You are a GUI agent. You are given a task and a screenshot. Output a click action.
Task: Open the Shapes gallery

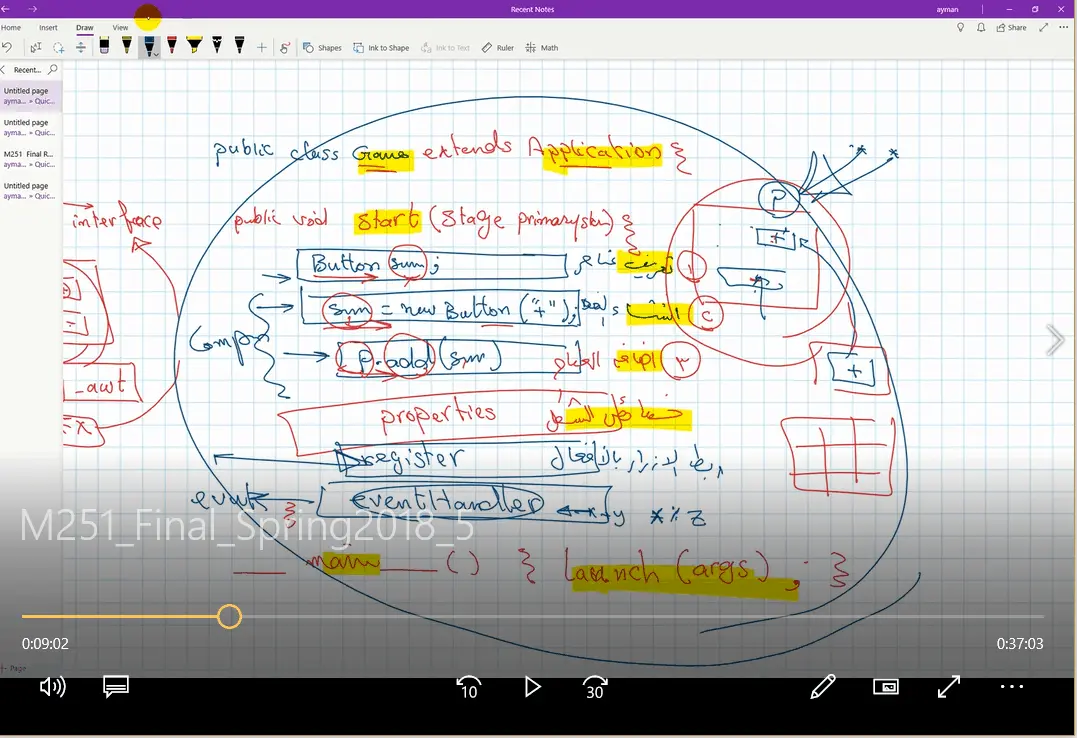point(322,47)
